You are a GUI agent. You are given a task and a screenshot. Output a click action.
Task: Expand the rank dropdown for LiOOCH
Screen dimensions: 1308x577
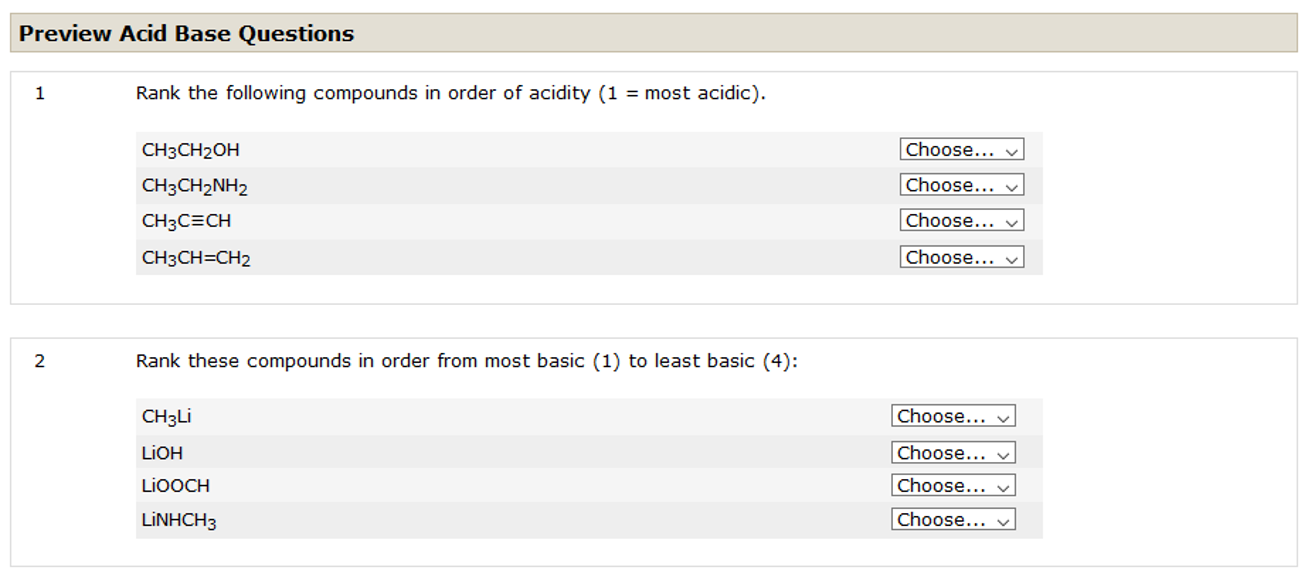click(x=953, y=486)
